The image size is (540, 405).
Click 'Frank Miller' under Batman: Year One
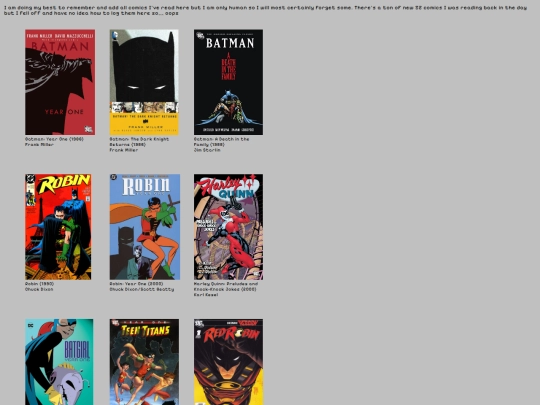click(39, 145)
